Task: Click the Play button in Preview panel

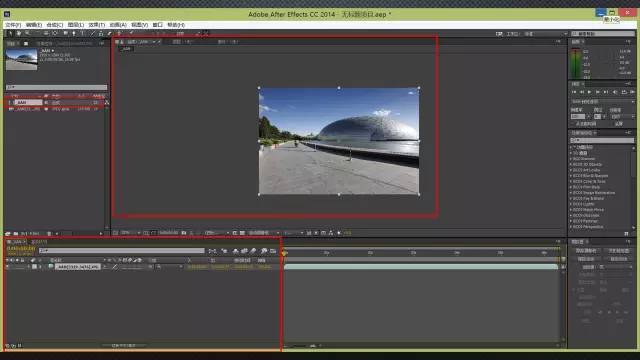Action: pos(589,92)
